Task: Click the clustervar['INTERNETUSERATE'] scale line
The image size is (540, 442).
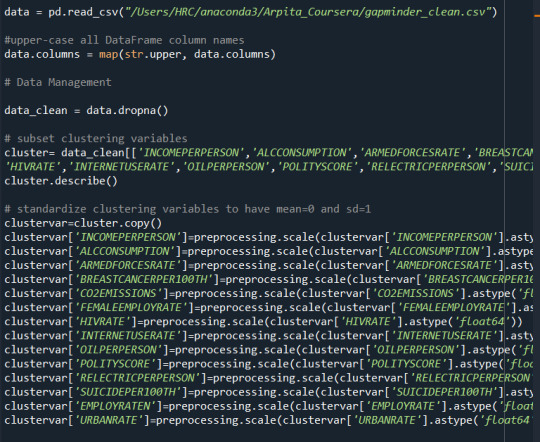Action: click(269, 336)
